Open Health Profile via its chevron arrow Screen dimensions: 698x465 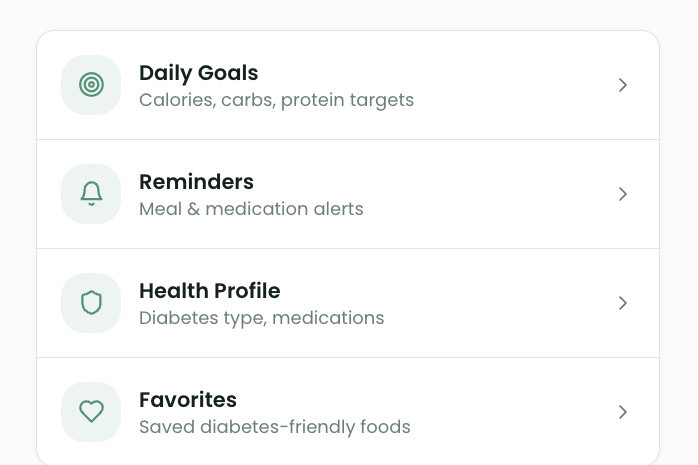(x=623, y=303)
